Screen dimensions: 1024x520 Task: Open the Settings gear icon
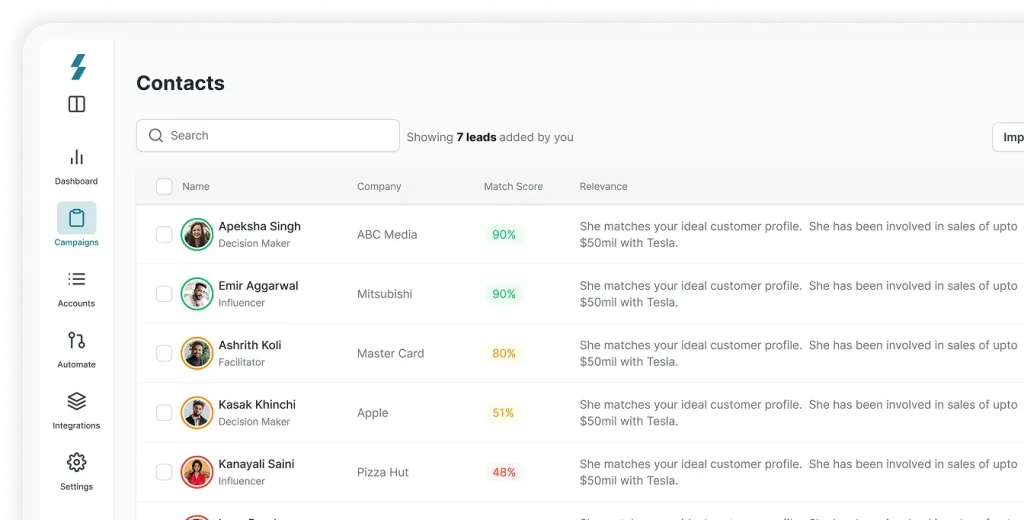pyautogui.click(x=76, y=463)
